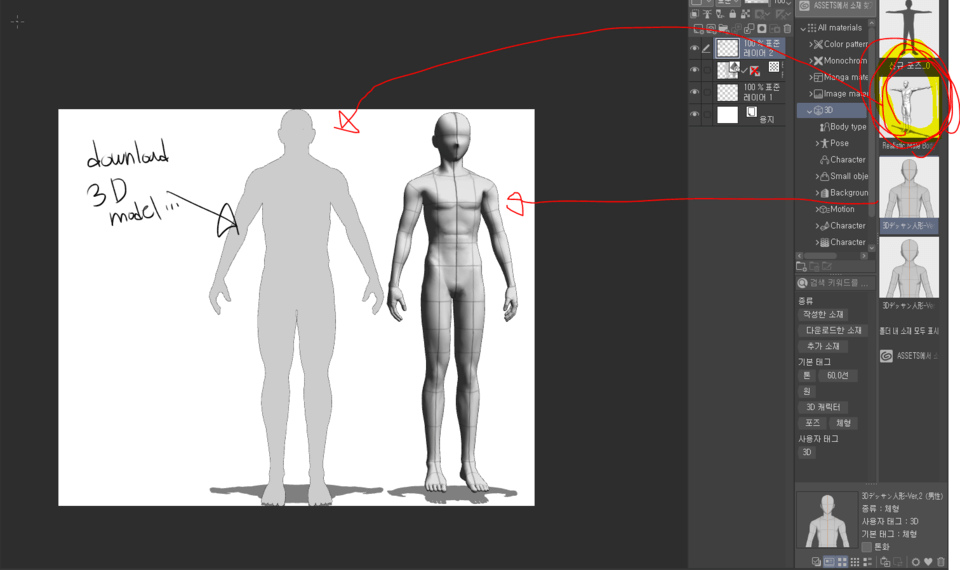960x570 pixels.
Task: Enable the 톤화 checkbox
Action: [866, 547]
